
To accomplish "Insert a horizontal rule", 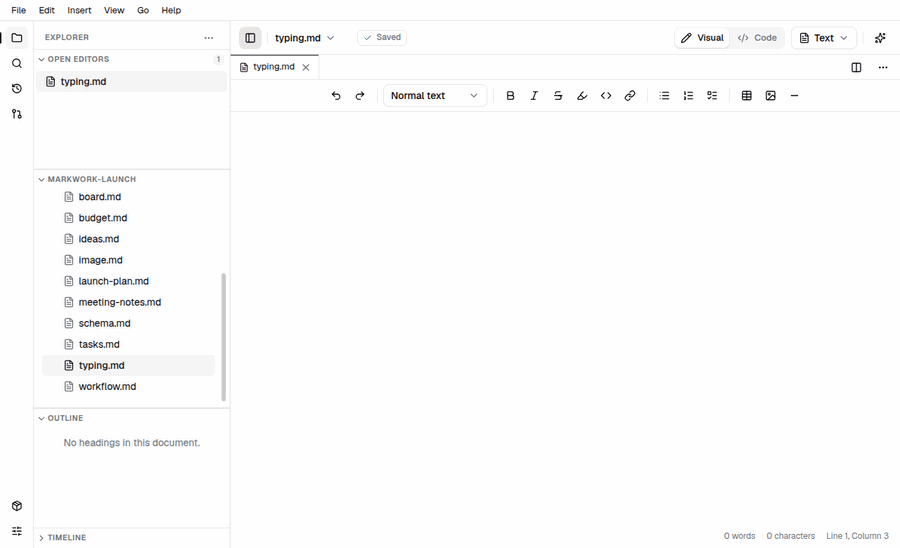I will click(x=794, y=96).
